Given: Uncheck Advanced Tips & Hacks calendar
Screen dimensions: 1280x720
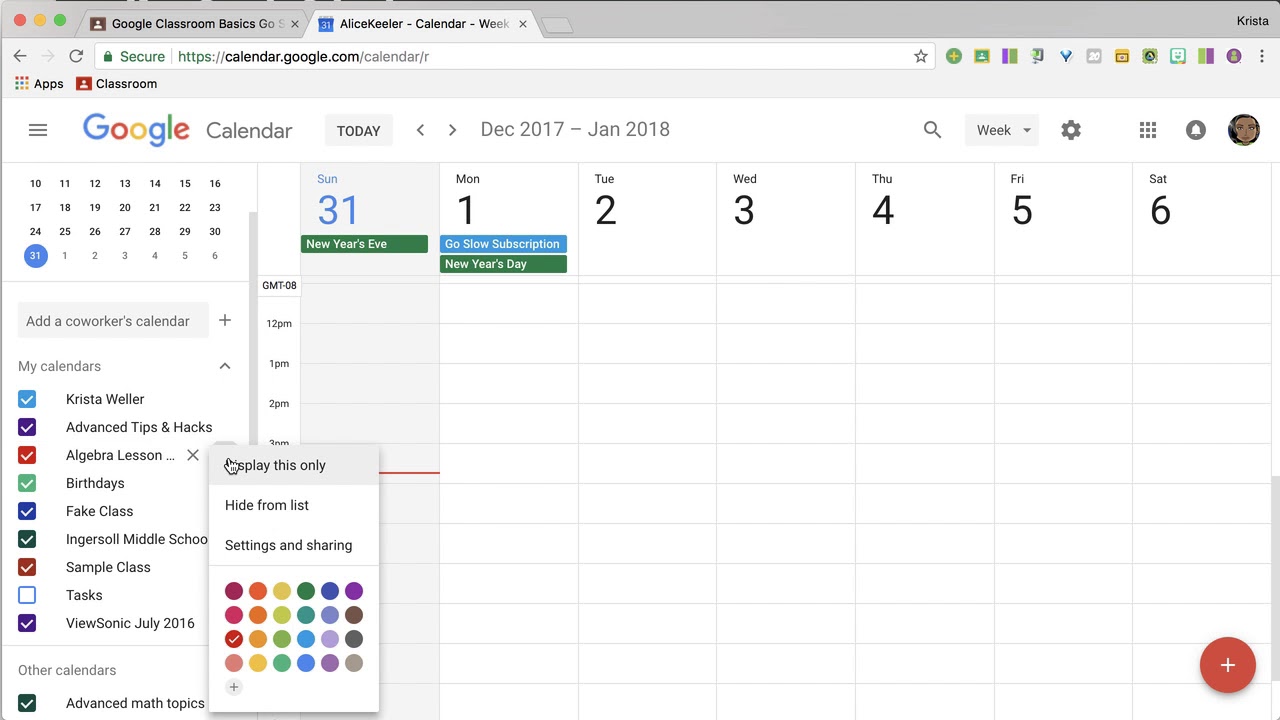Looking at the screenshot, I should (27, 427).
